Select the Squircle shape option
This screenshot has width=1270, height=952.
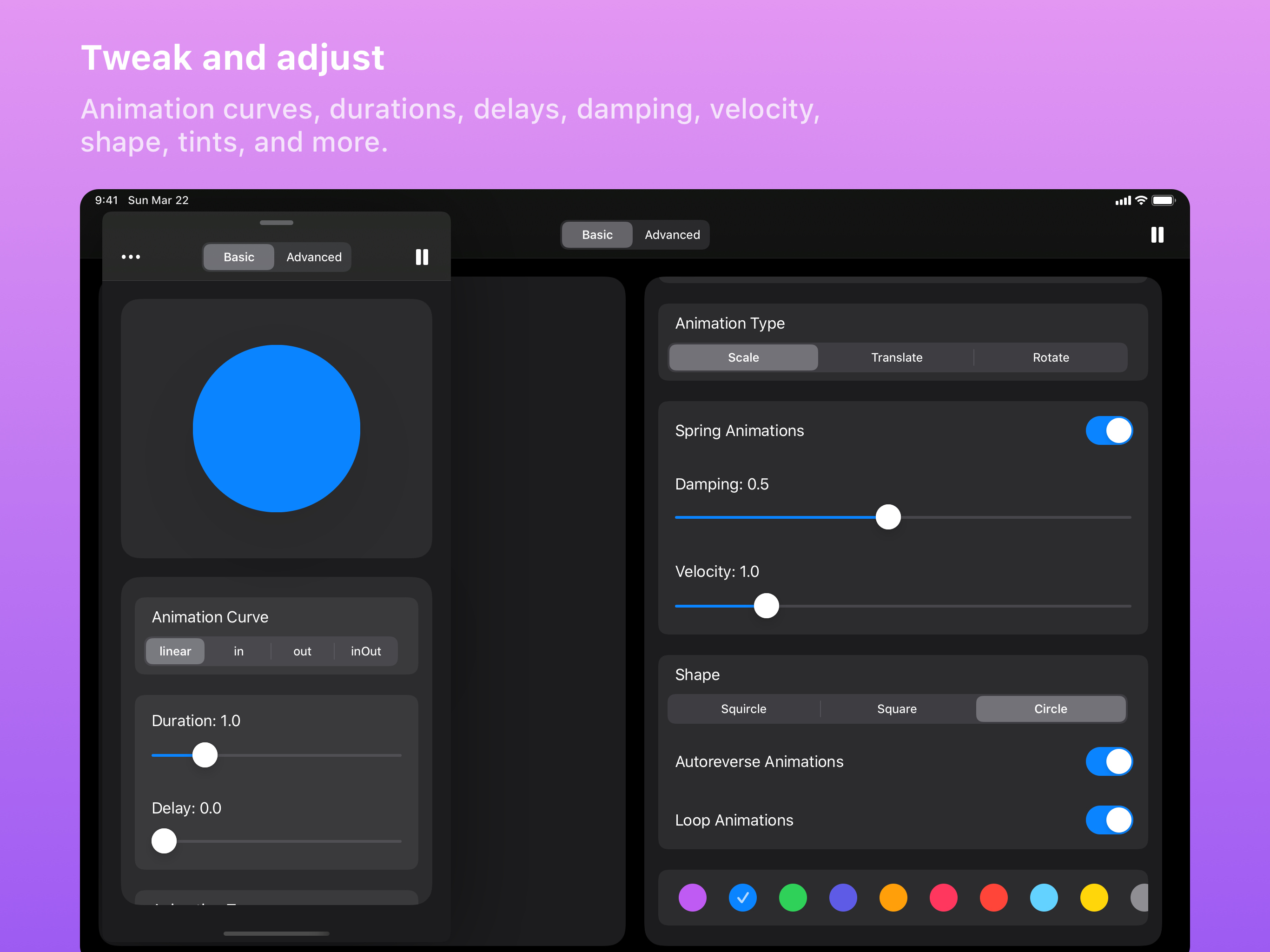[743, 708]
